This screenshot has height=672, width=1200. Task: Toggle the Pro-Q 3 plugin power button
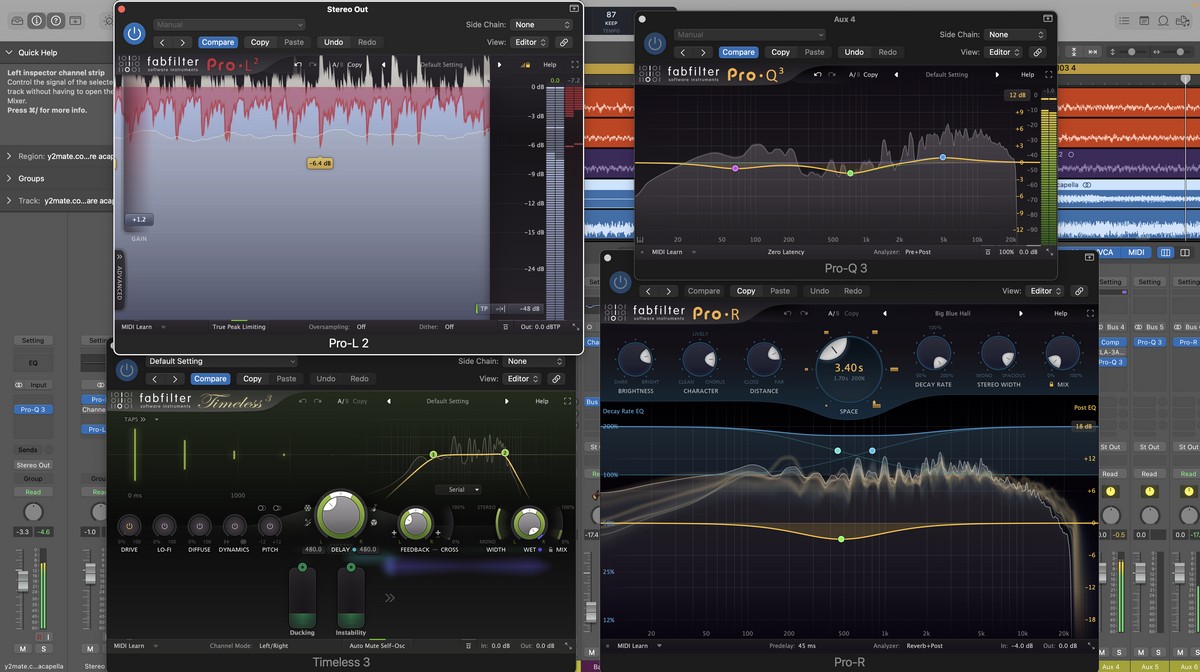(654, 43)
